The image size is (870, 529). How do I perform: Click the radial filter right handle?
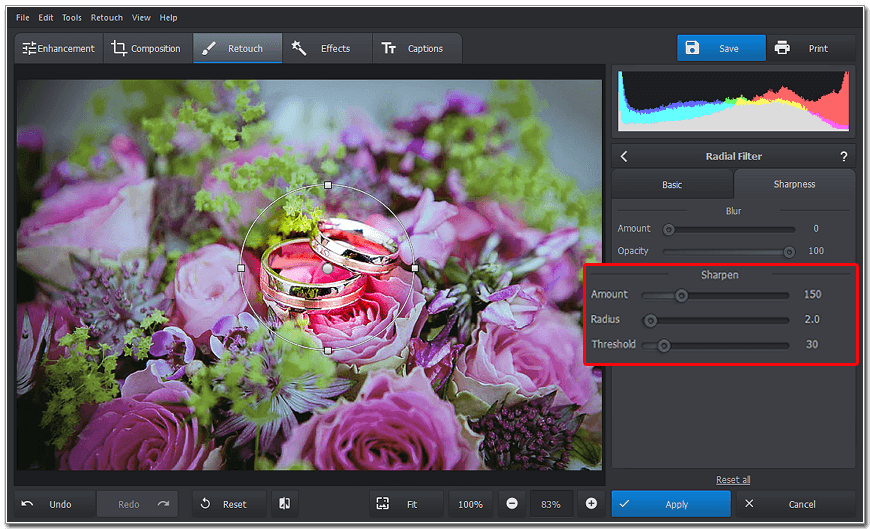coord(415,268)
